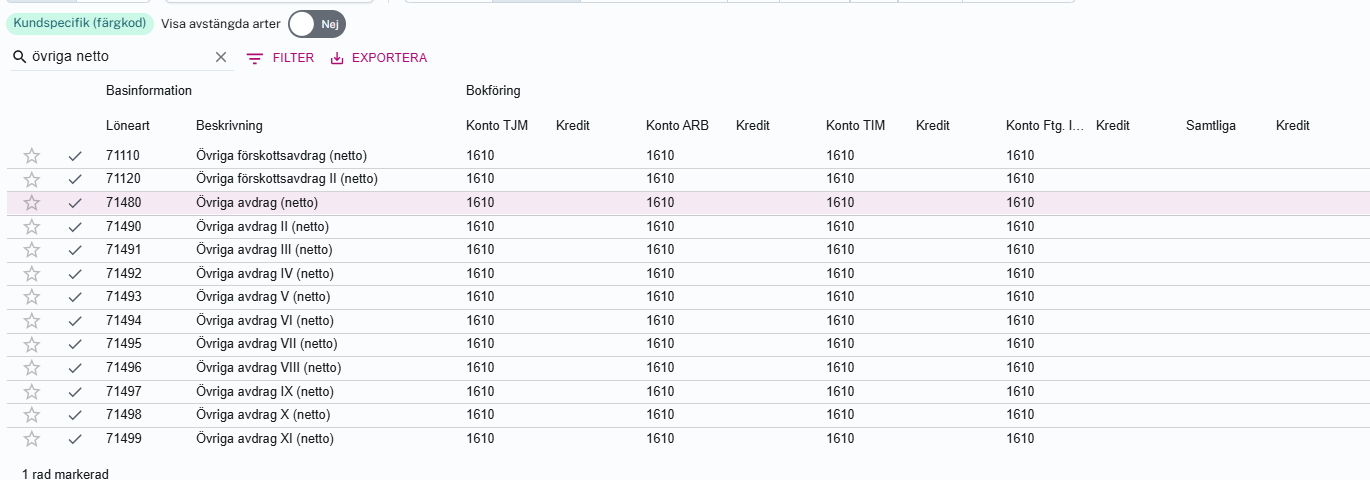Star the 71491 Övriga avdrag III row
The image size is (1370, 480).
point(32,250)
